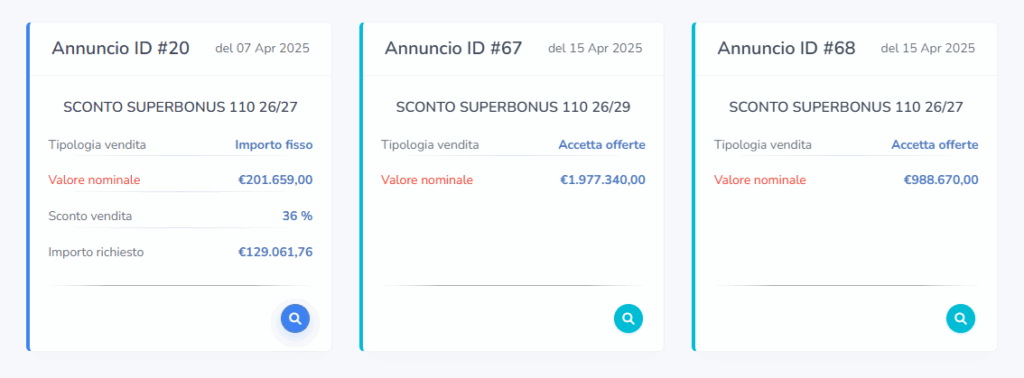
Task: Click the date 07 Apr 2025
Action: tap(272, 48)
